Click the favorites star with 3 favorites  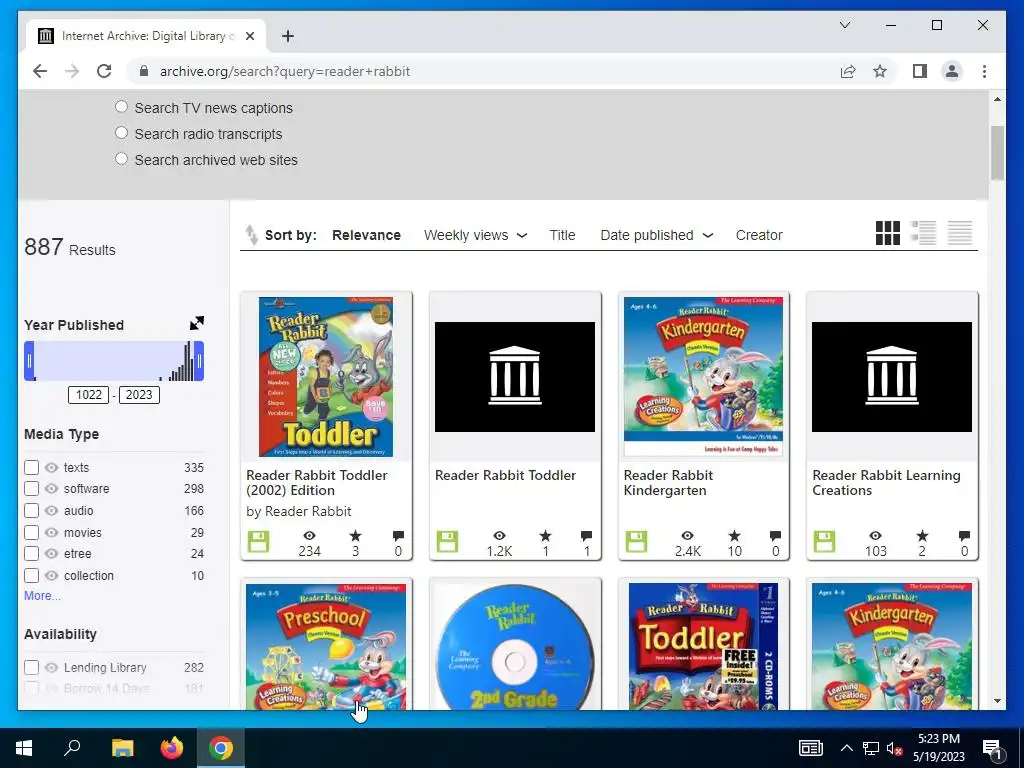coord(355,536)
